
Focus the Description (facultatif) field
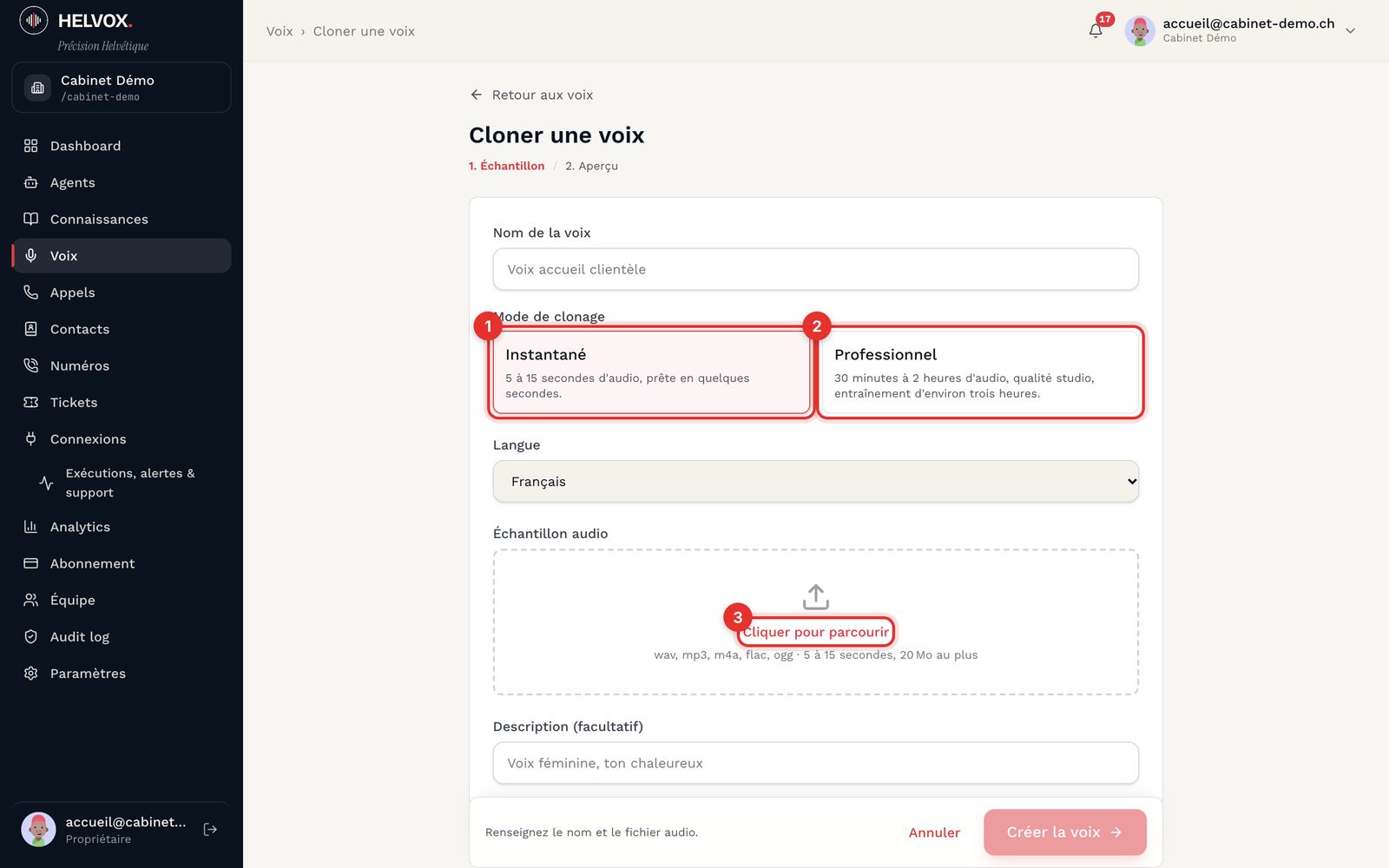pyautogui.click(x=816, y=763)
